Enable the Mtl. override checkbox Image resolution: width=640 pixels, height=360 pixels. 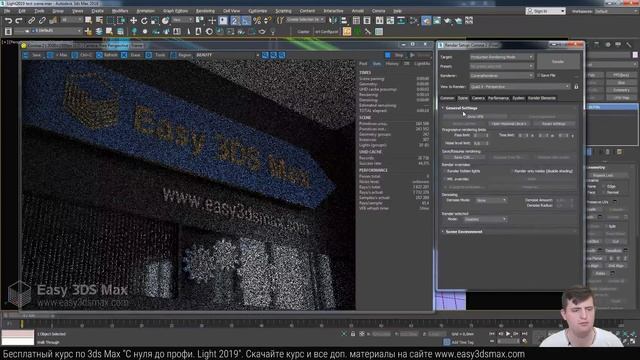(444, 179)
